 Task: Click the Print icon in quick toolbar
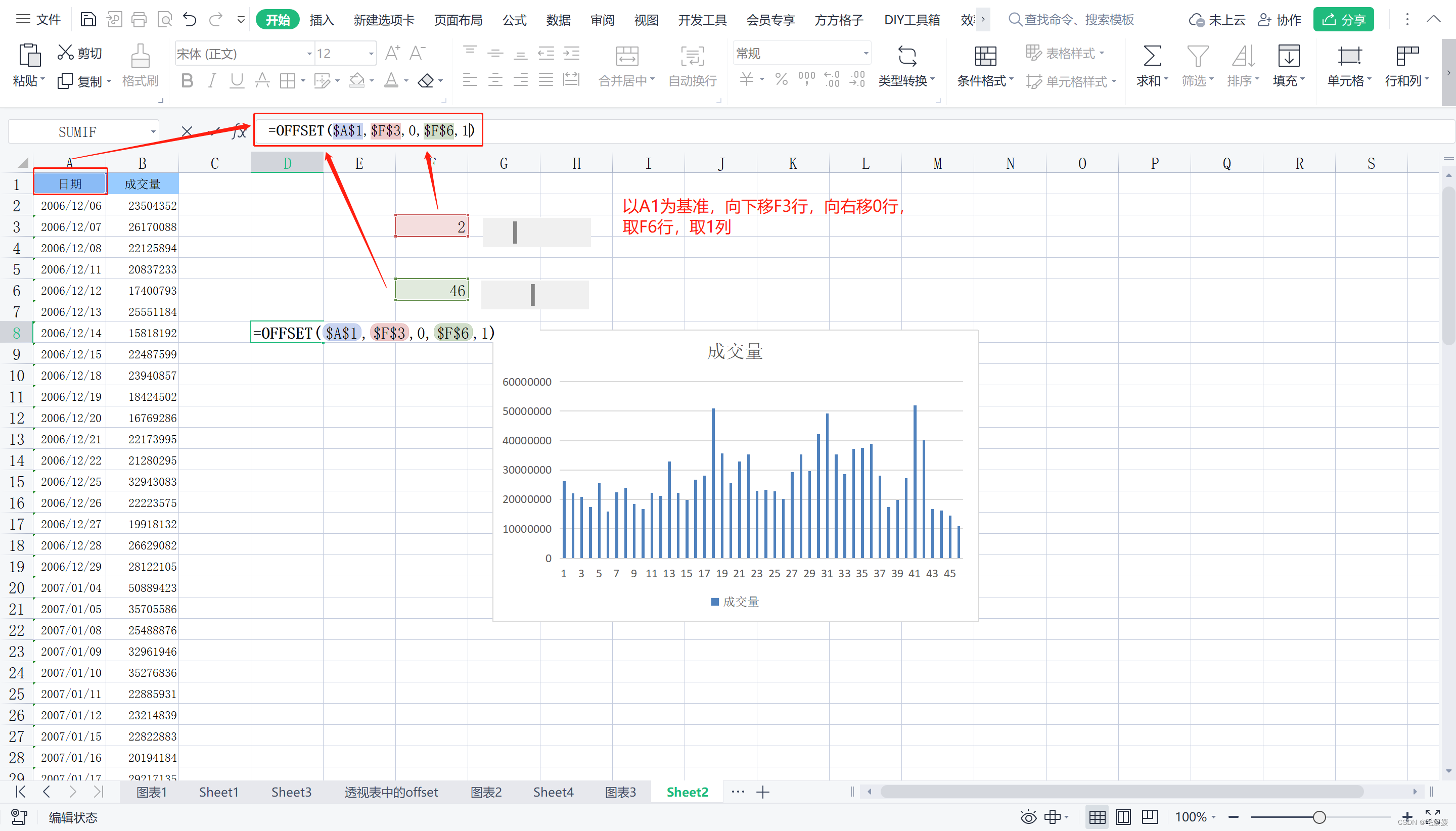tap(139, 19)
